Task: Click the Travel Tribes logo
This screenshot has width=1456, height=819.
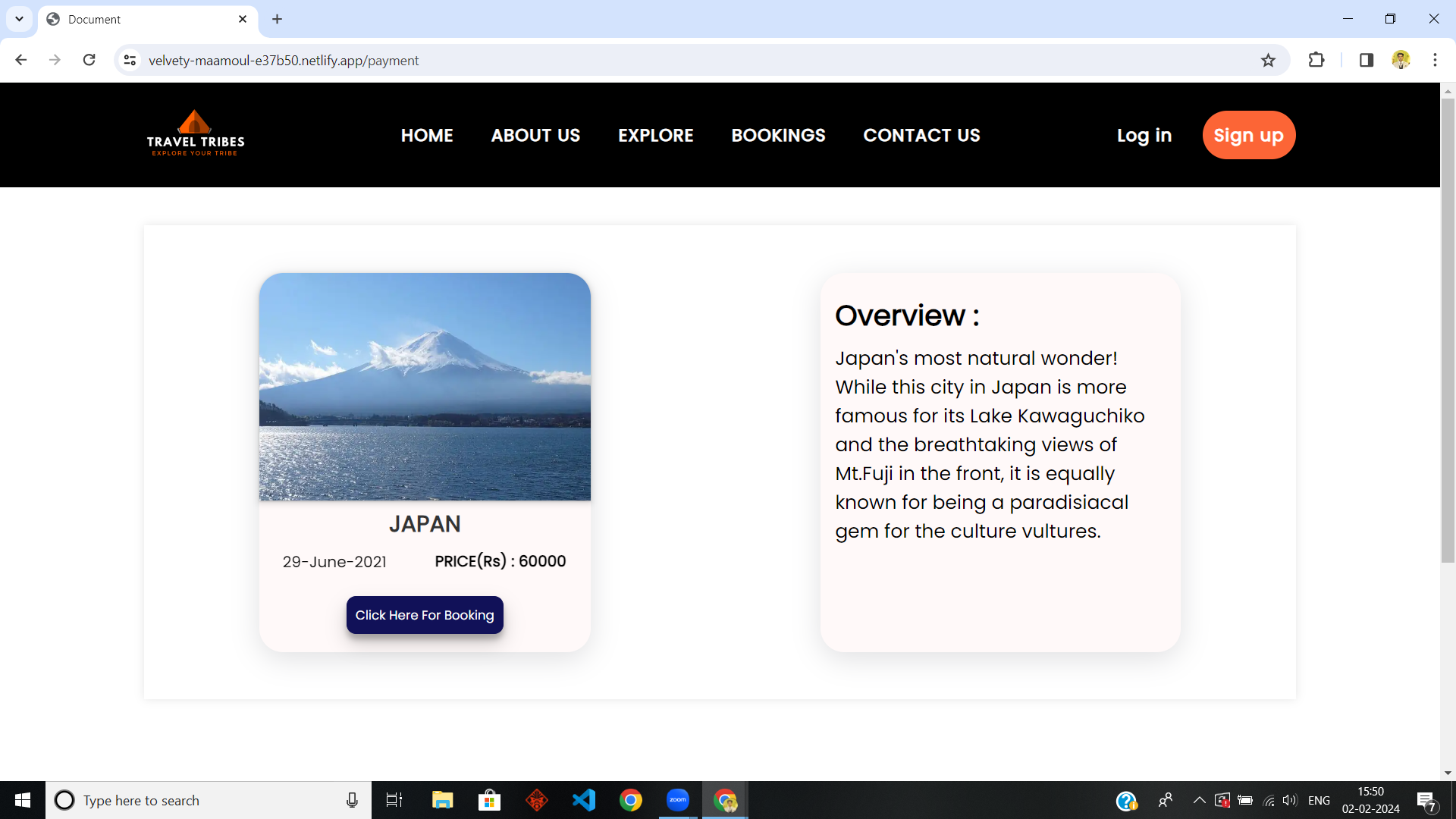Action: [196, 134]
